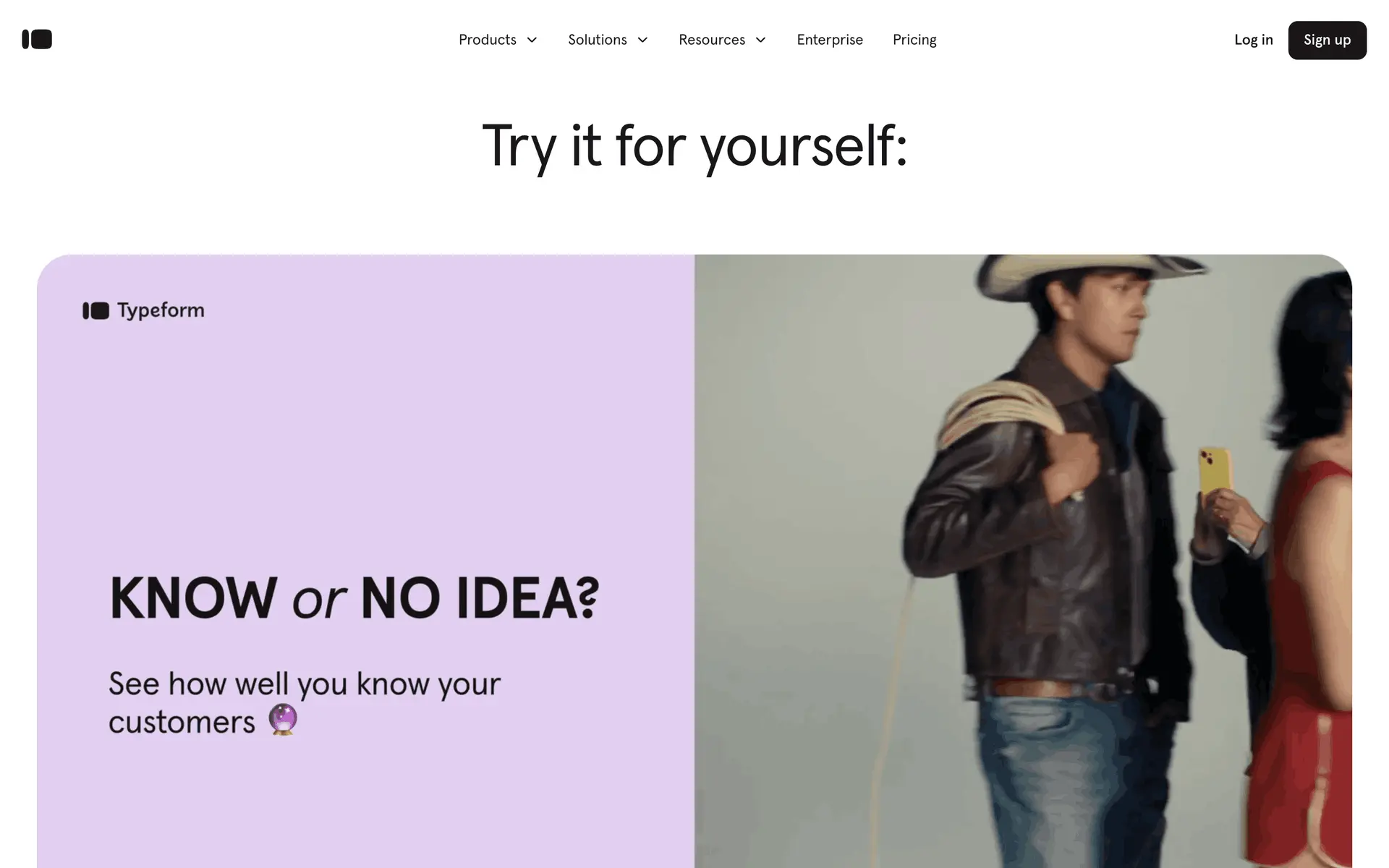Viewport: 1389px width, 868px height.
Task: Open the Products menu
Action: [498, 40]
